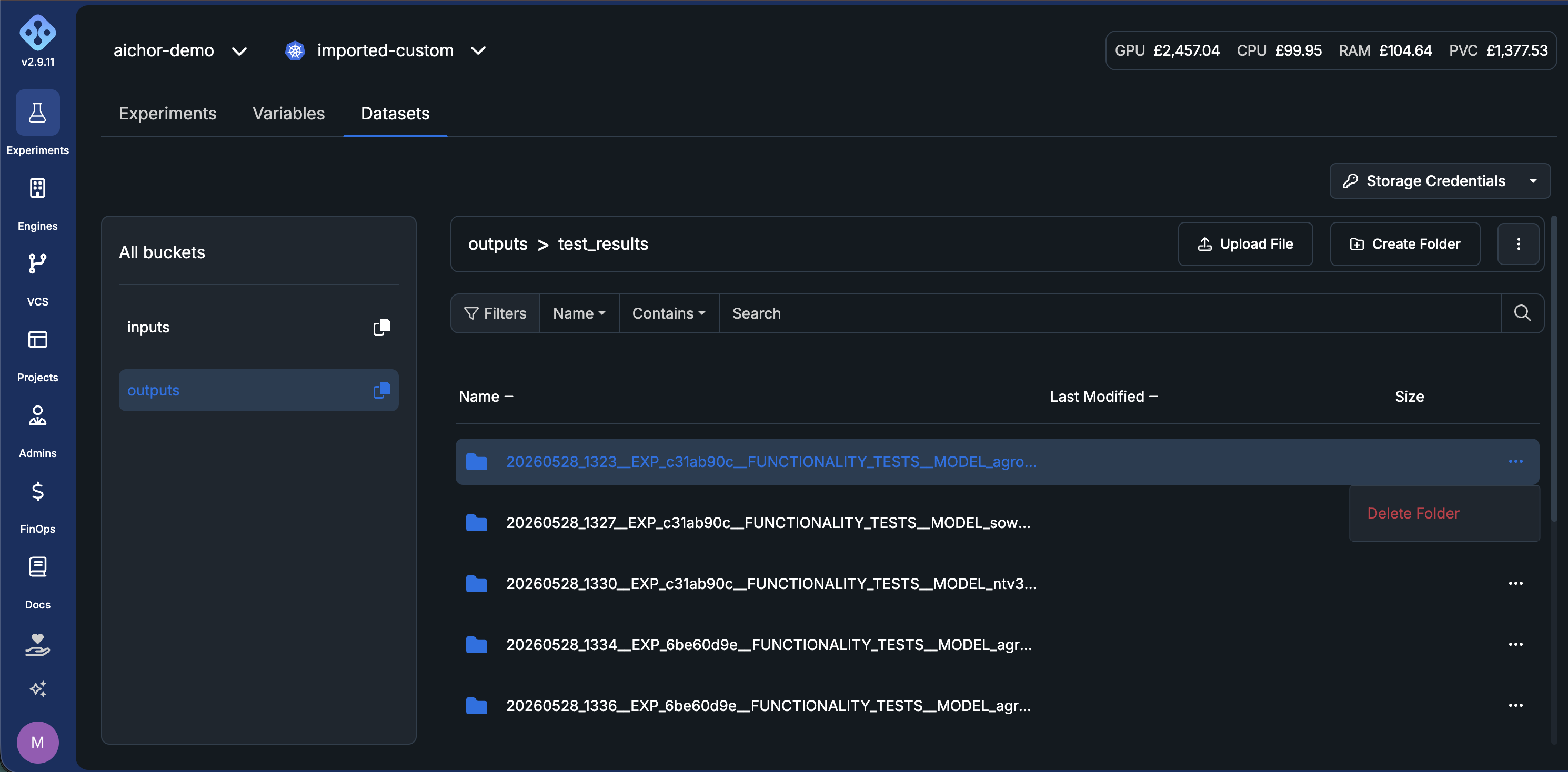The image size is (1568, 772).
Task: Select the Datasets tab
Action: point(395,114)
